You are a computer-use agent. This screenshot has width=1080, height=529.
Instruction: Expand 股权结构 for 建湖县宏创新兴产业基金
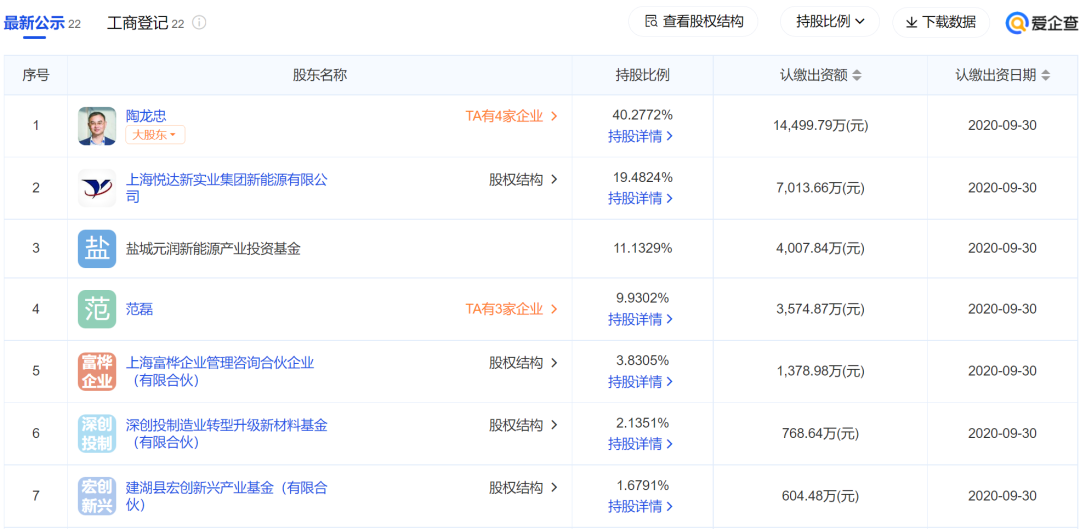[523, 488]
